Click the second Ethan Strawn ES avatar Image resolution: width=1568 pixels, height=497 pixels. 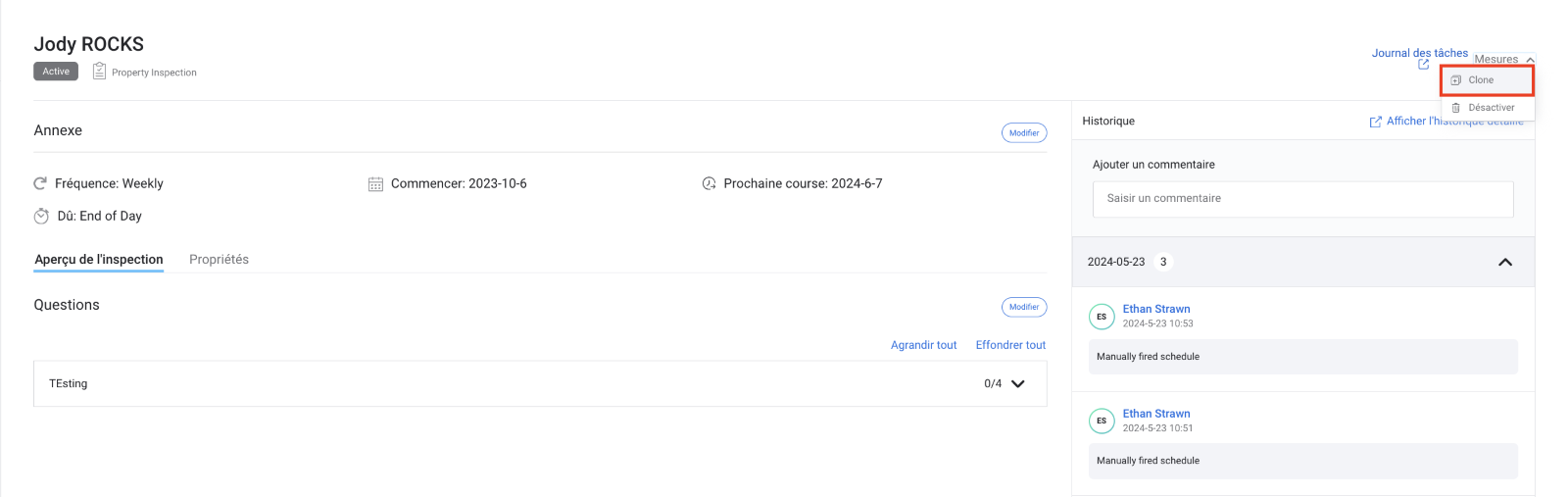tap(1102, 421)
